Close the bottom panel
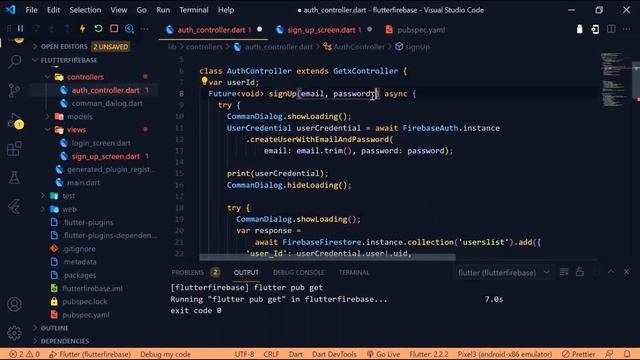Screen dimensions: 640x360 627,272
